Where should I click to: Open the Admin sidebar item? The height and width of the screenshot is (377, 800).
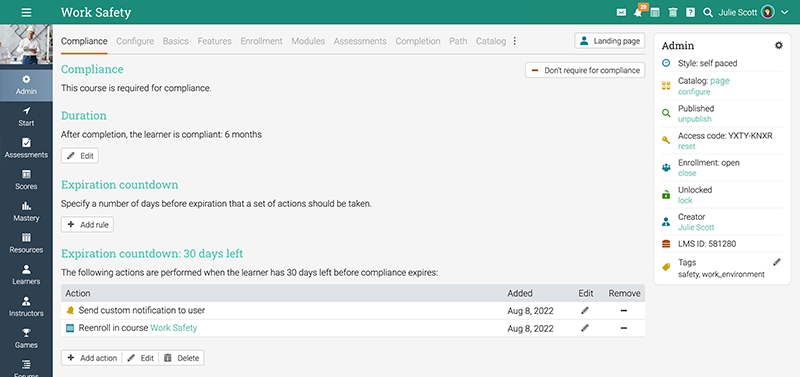pyautogui.click(x=26, y=85)
